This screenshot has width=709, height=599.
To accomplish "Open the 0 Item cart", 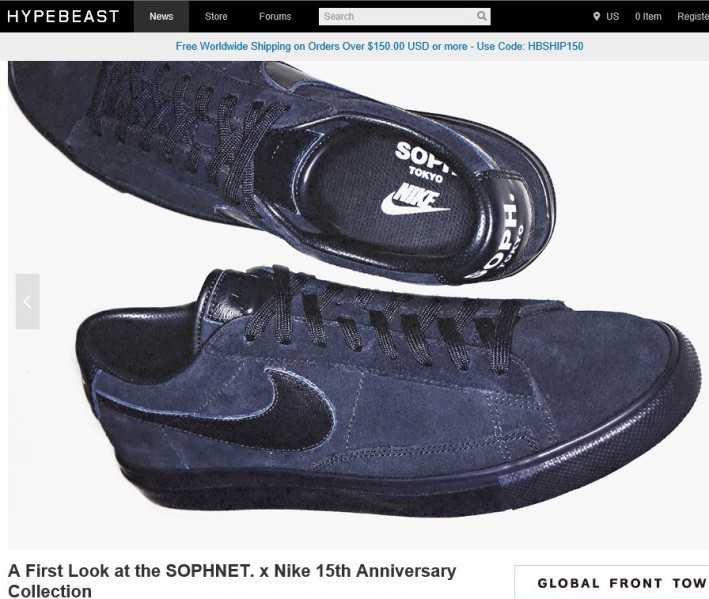I will pos(648,16).
